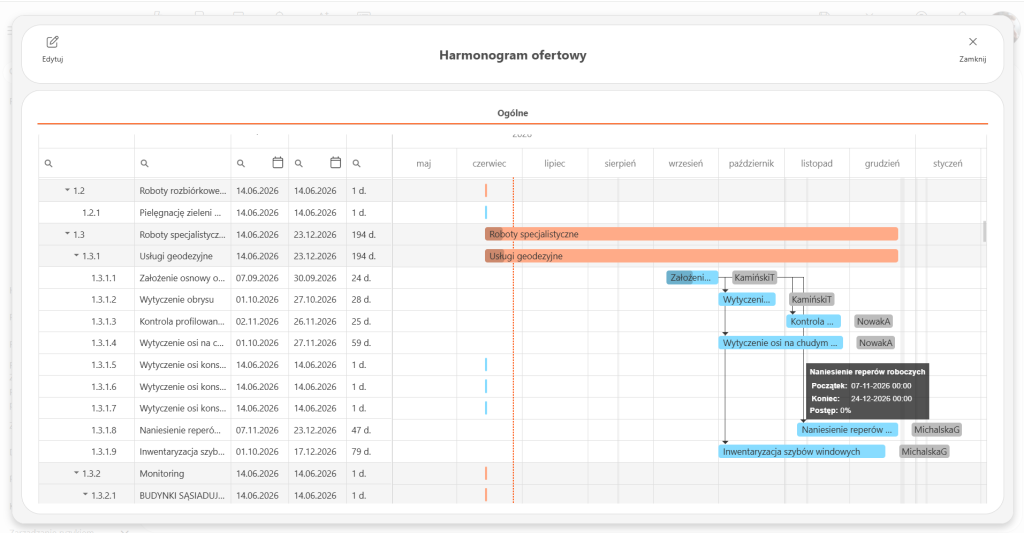Open calendar picker in end date filter
This screenshot has height=533, width=1024.
(x=335, y=163)
